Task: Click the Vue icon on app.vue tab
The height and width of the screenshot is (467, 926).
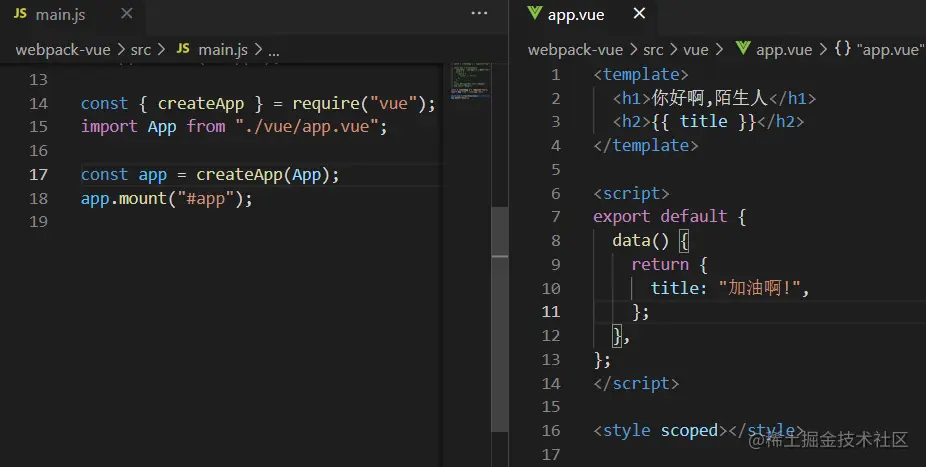Action: tap(534, 13)
